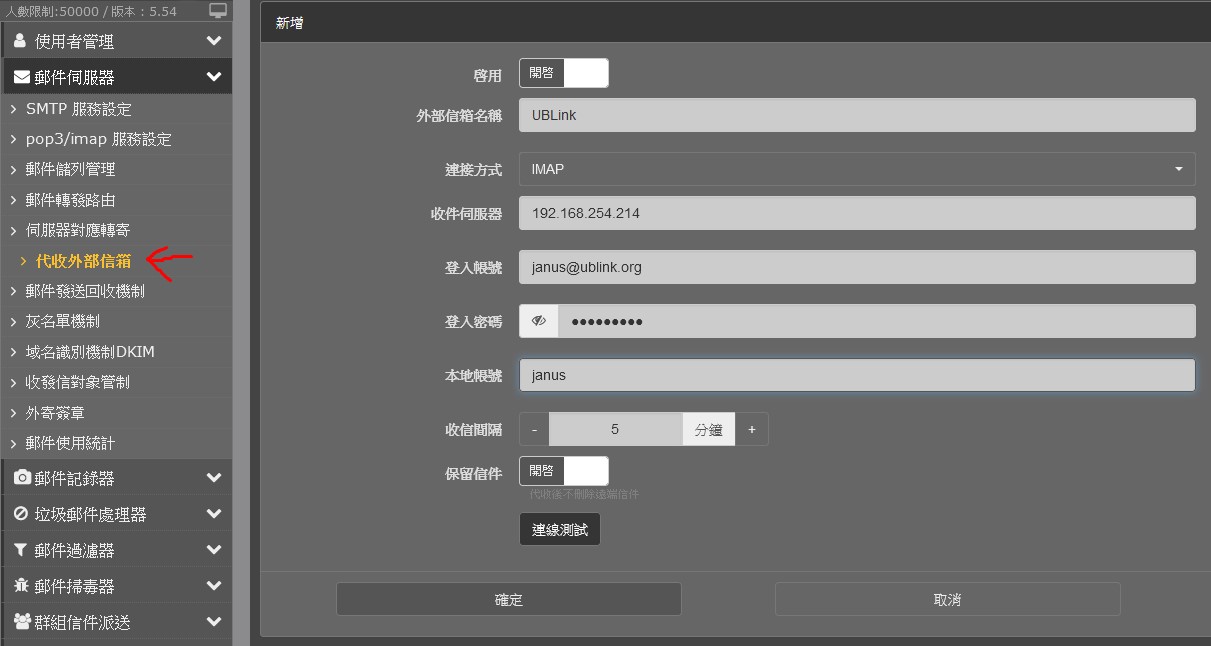Click the camera icon beside 郵件記錄器
This screenshot has width=1211, height=646.
tap(22, 478)
